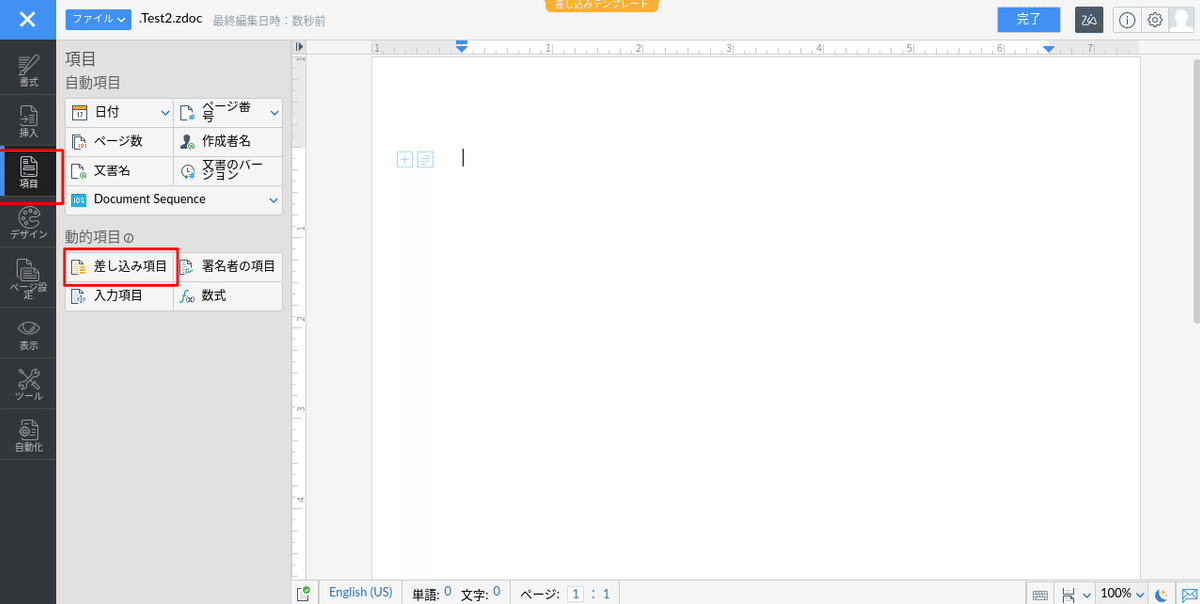Toggle night mode moon icon
The image size is (1200, 604).
point(1162,595)
